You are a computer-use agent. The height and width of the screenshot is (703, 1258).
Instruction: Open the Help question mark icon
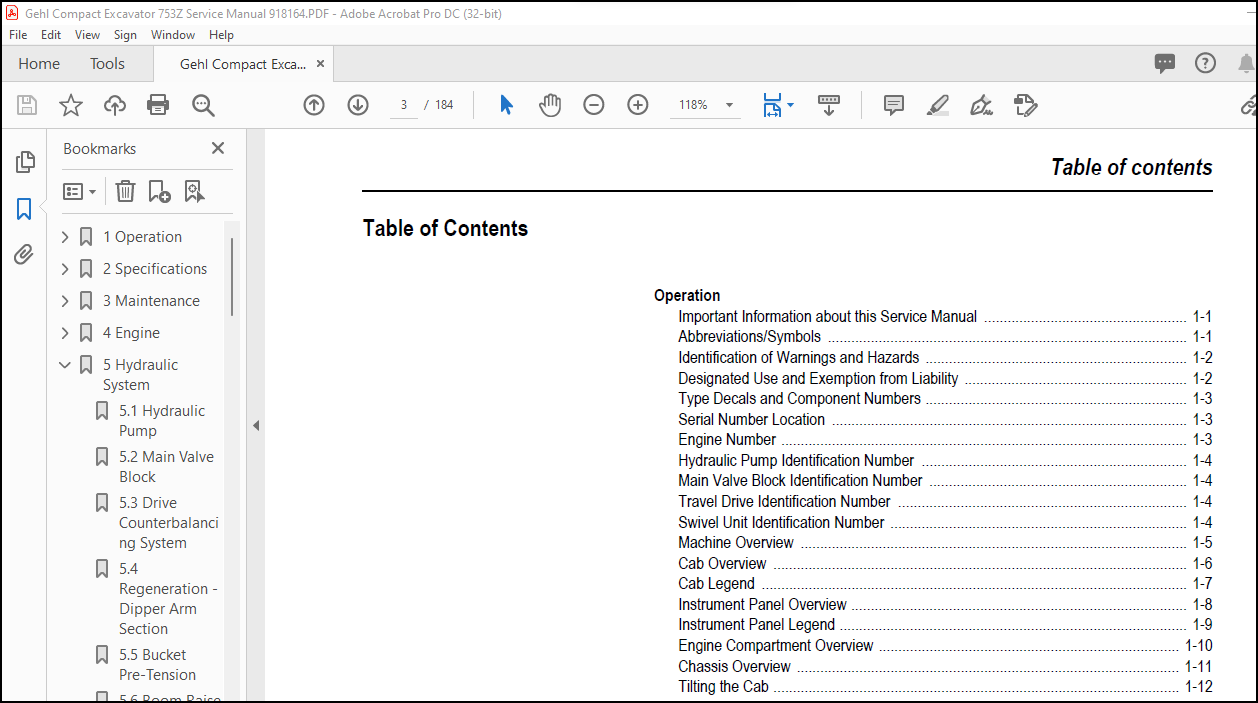pos(1206,63)
